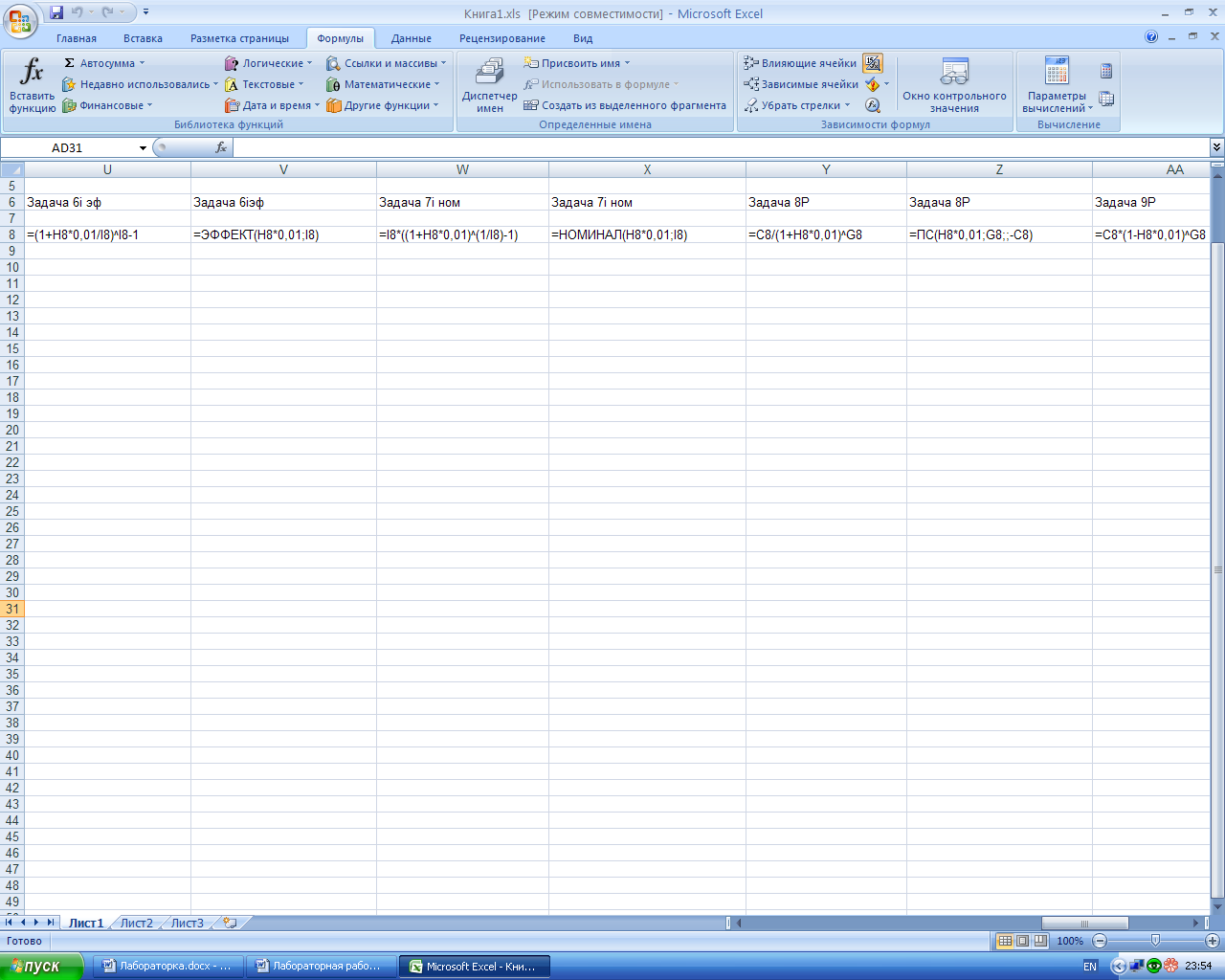Open the Математические functions dropdown

click(383, 84)
